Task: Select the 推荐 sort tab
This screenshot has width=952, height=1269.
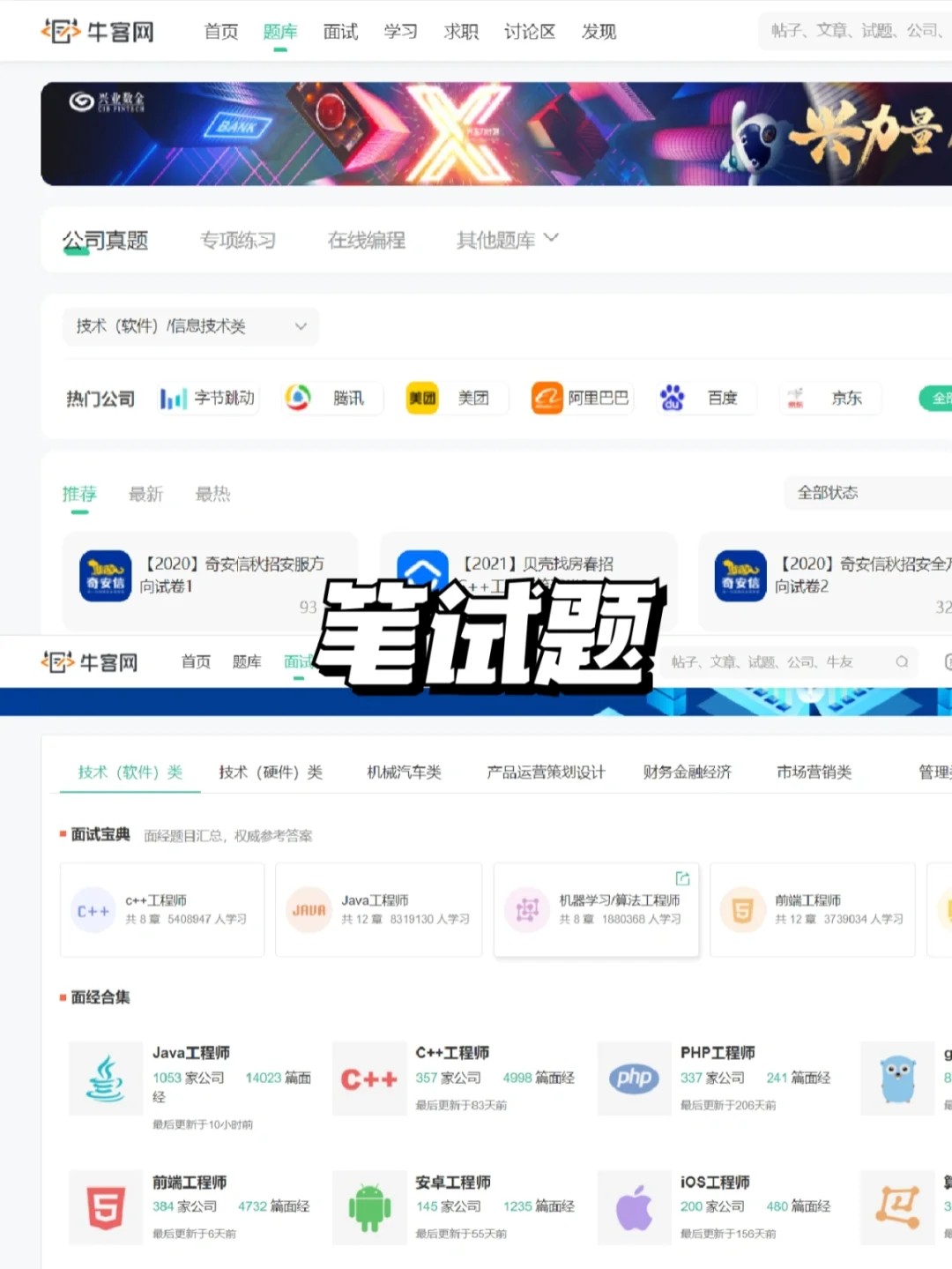Action: 79,494
